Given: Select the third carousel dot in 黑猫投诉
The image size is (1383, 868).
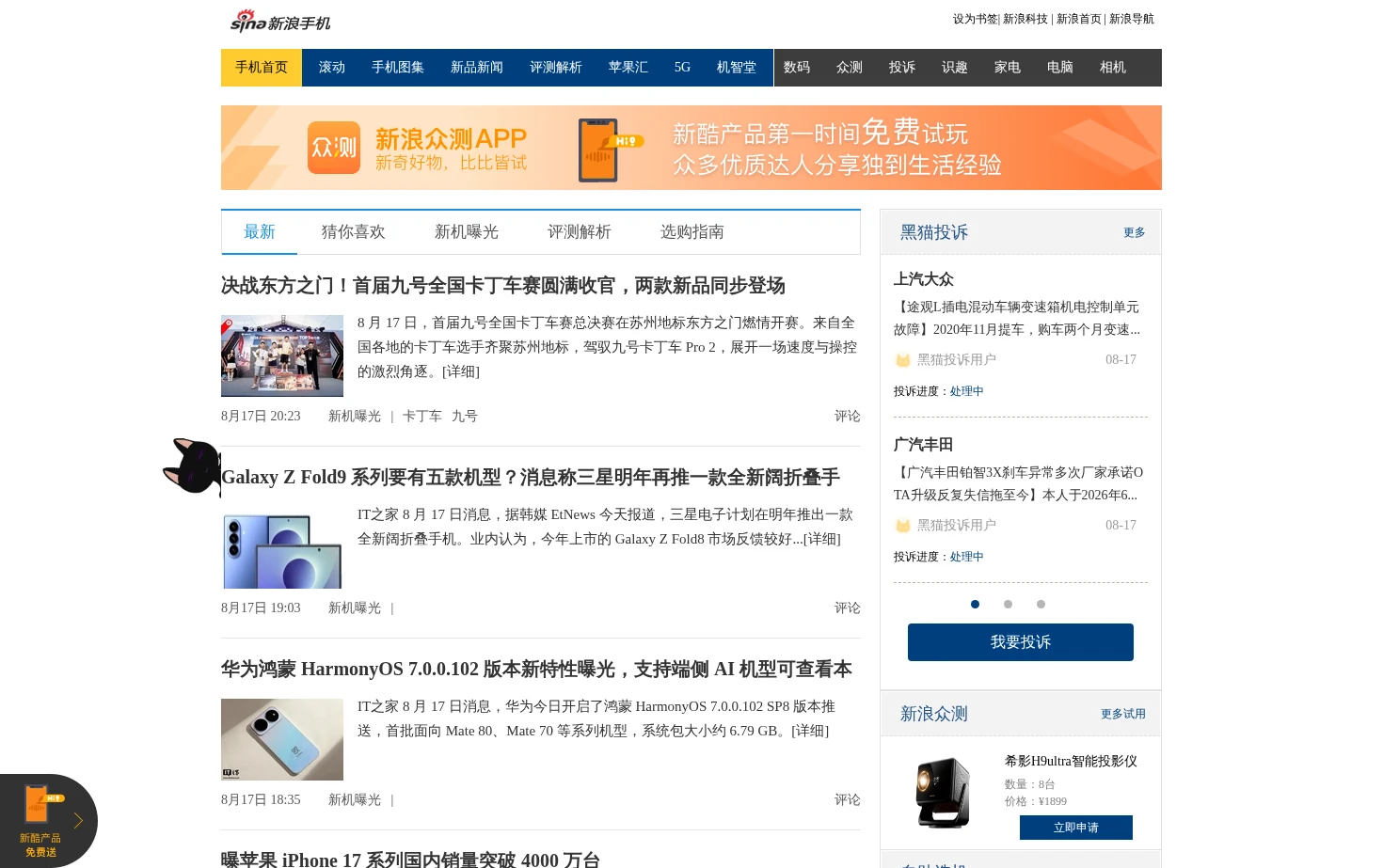Looking at the screenshot, I should pos(1041,605).
